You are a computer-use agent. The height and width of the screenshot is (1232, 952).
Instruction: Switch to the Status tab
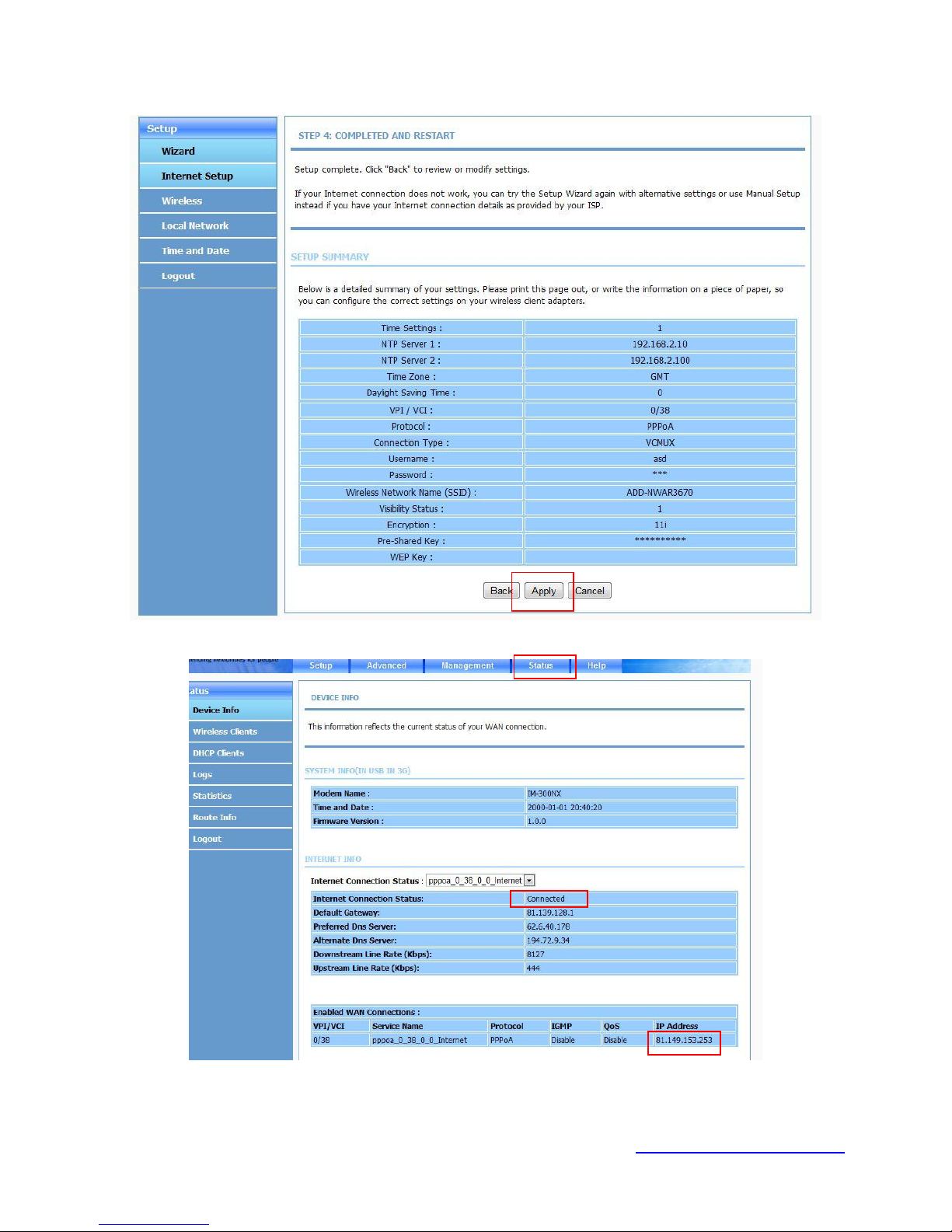(541, 665)
